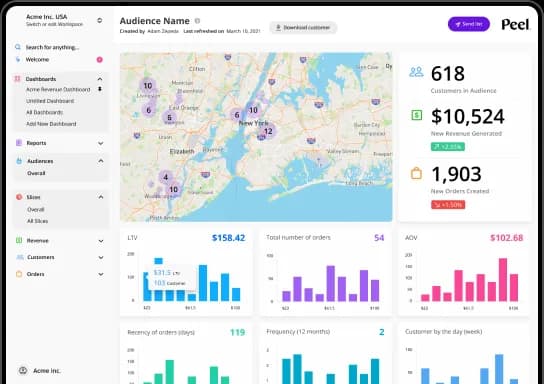
Task: Click the Send list button
Action: coord(469,24)
